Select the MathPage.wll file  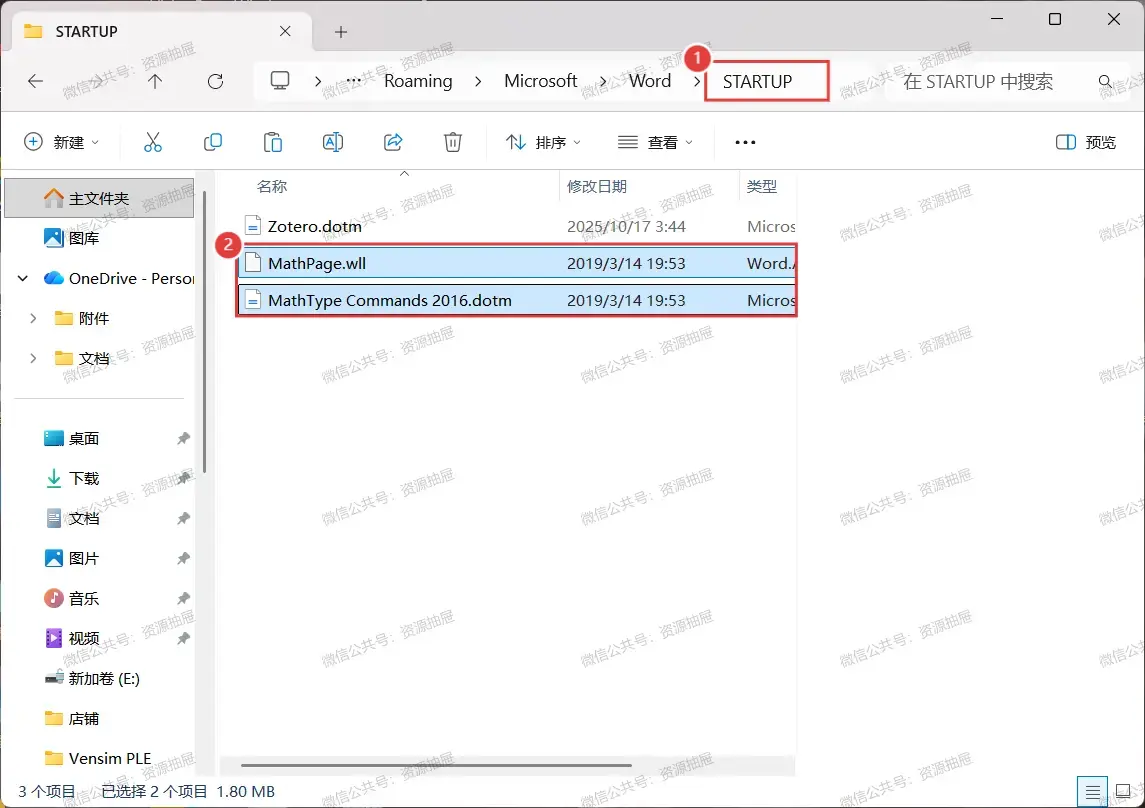tap(517, 263)
